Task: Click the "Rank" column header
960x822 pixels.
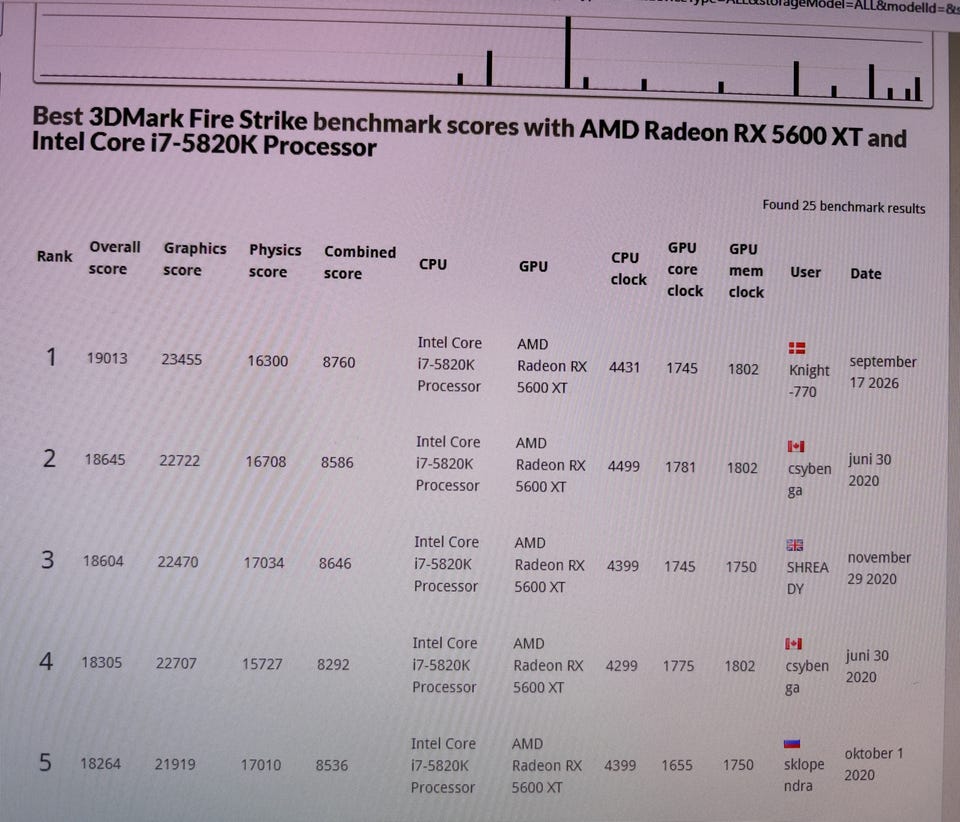Action: (x=54, y=256)
